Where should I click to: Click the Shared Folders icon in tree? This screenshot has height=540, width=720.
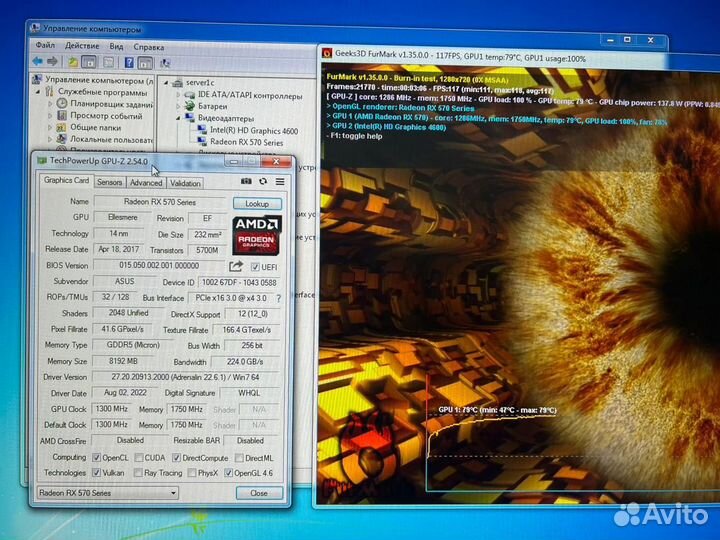coord(62,127)
